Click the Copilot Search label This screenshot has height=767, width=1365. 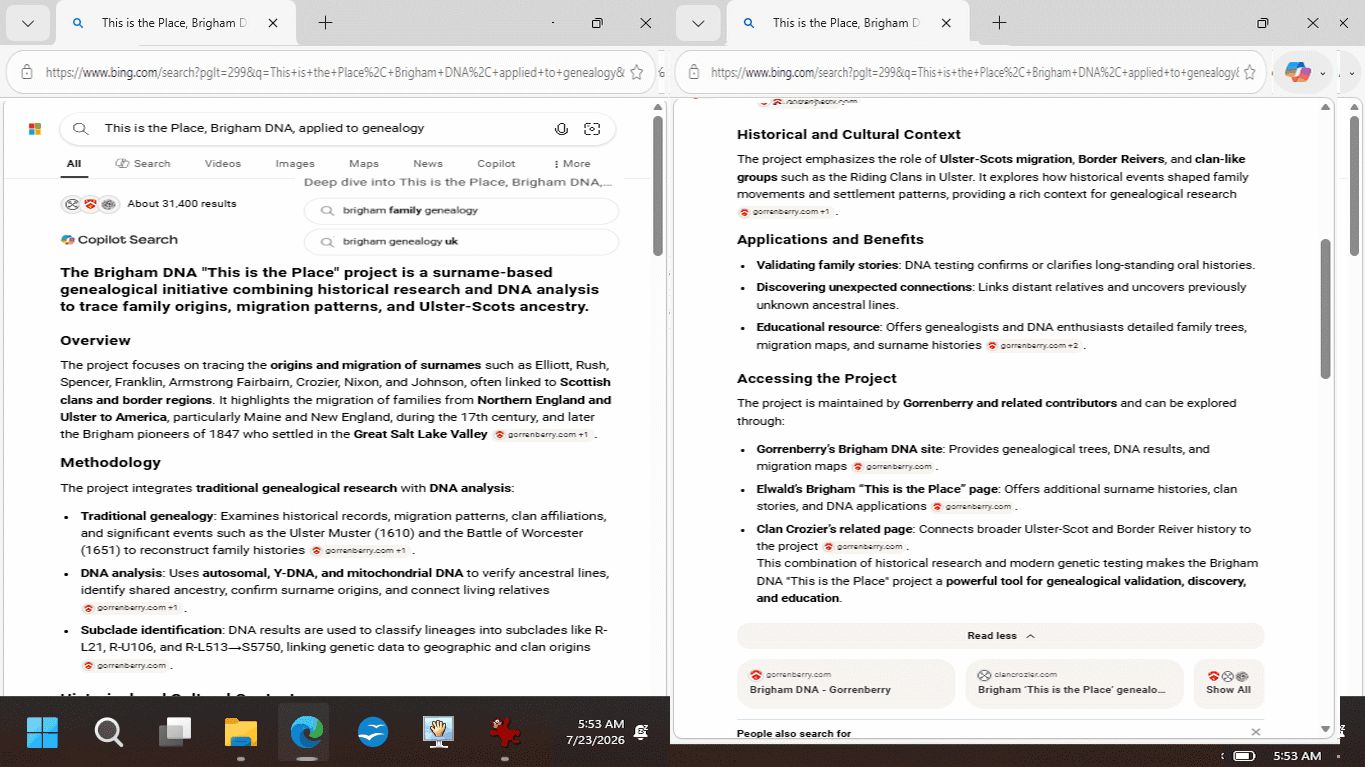coord(119,240)
